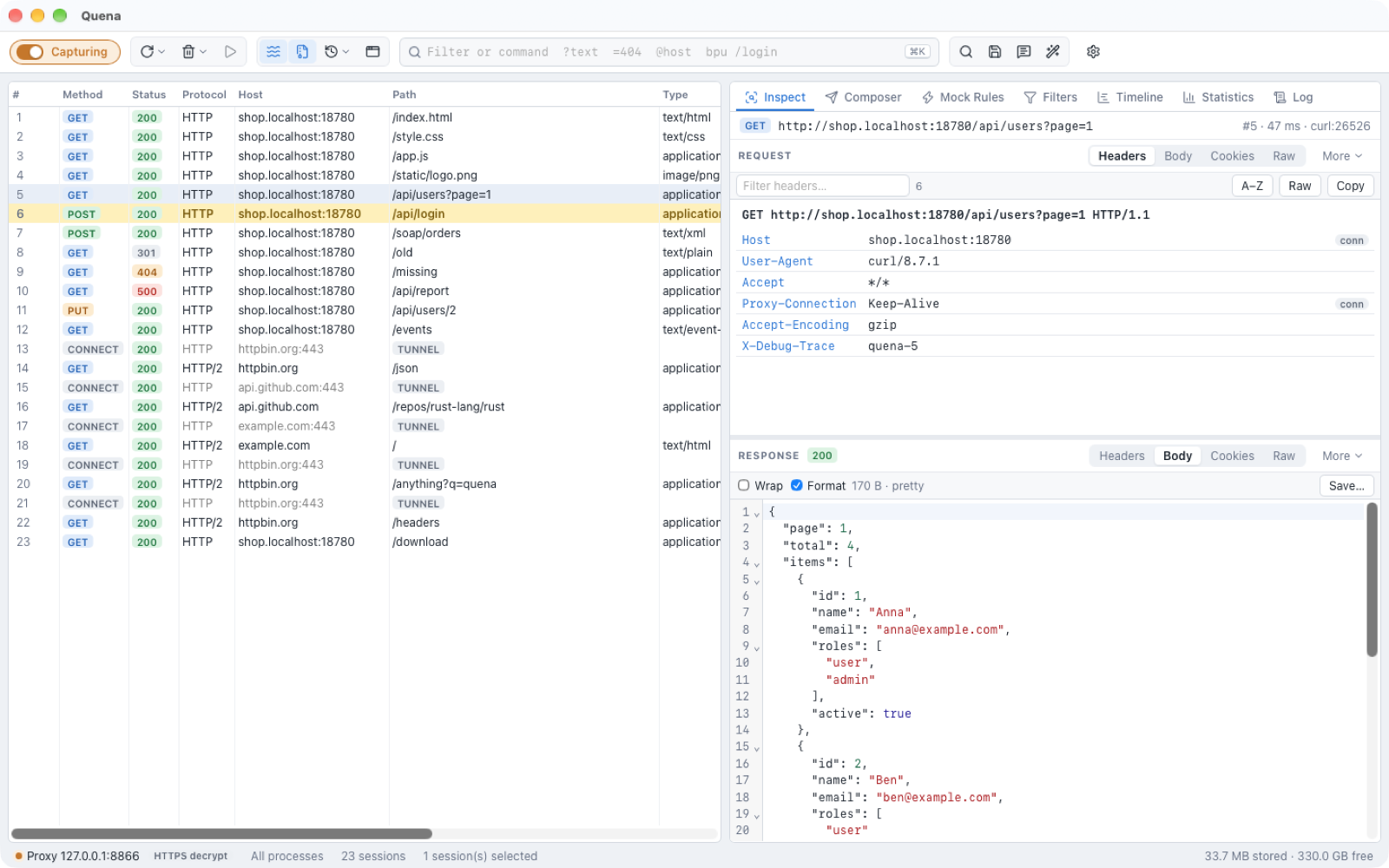Collapse JSON fold arrow on line 4
The image size is (1389, 868).
pyautogui.click(x=757, y=563)
